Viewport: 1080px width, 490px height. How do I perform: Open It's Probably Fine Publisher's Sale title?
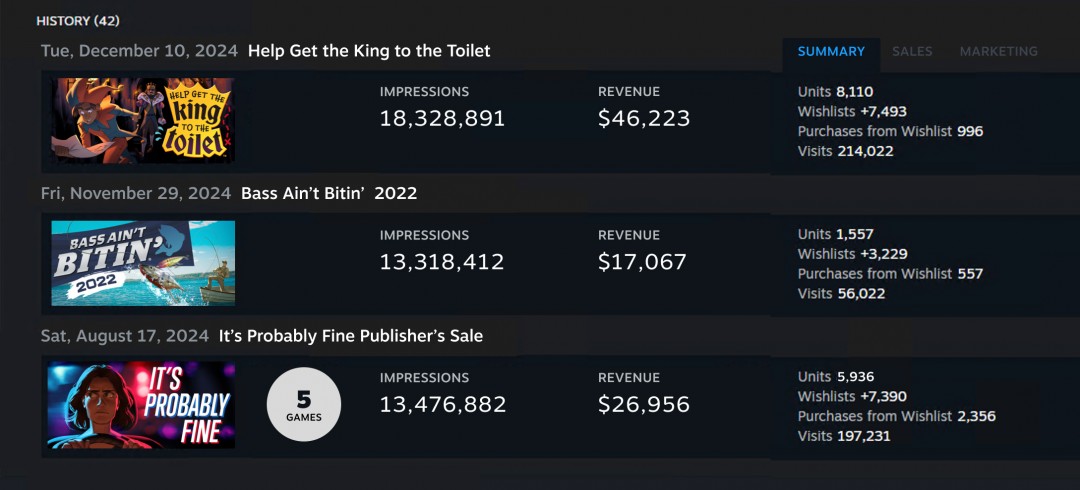pos(351,336)
